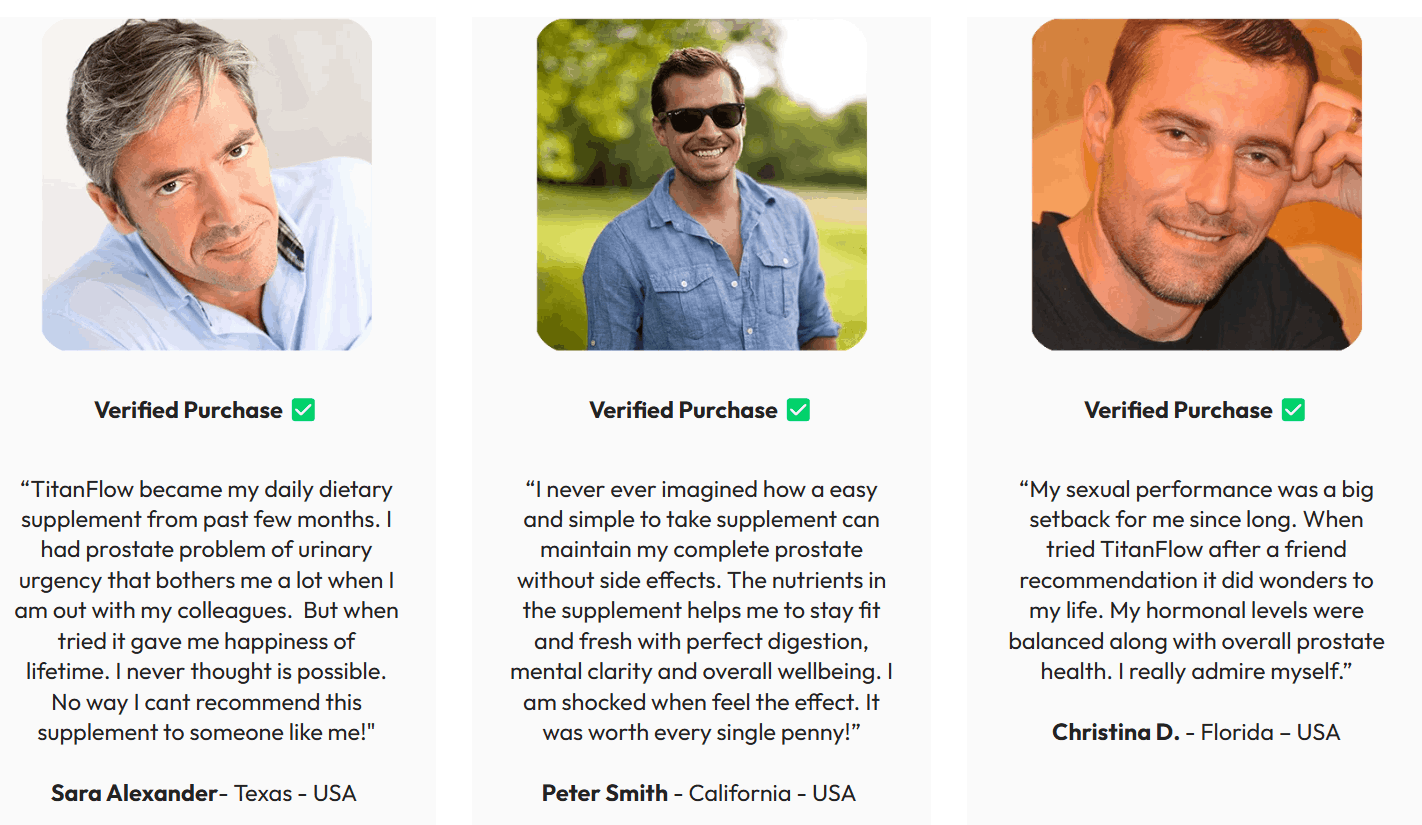The image size is (1422, 825).
Task: Click the testimonial ending 'worth every single penny'
Action: [x=701, y=610]
